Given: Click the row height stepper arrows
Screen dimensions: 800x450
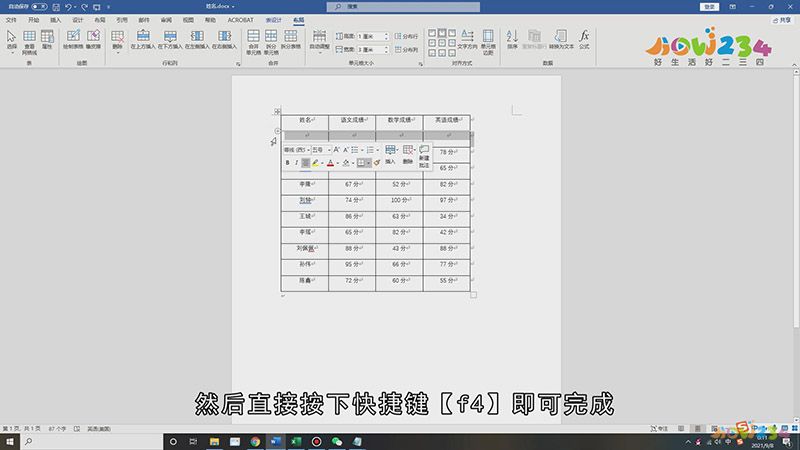Looking at the screenshot, I should coord(386,36).
